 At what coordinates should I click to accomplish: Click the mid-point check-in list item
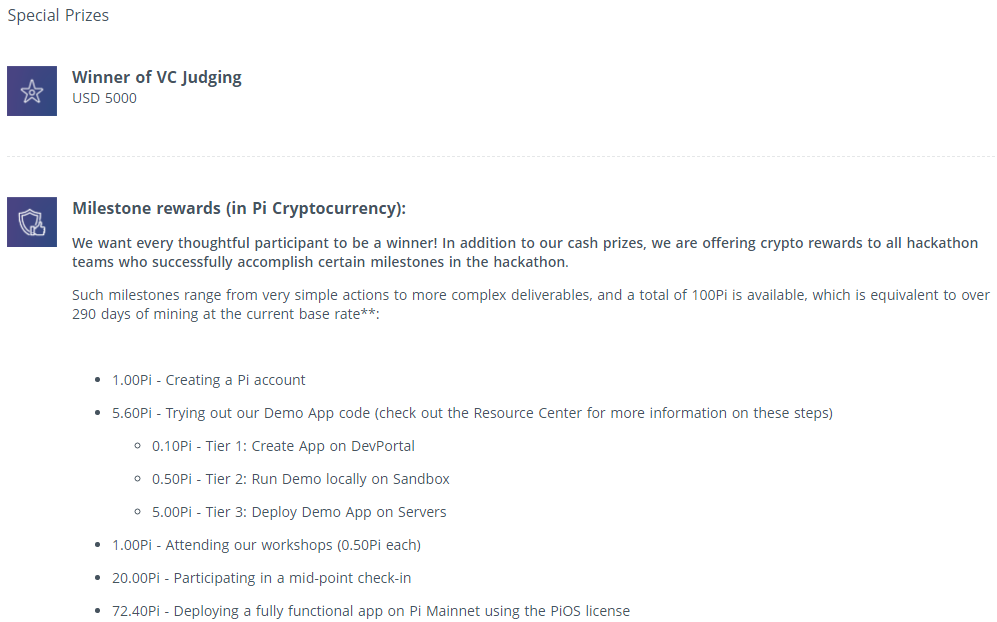pos(261,578)
